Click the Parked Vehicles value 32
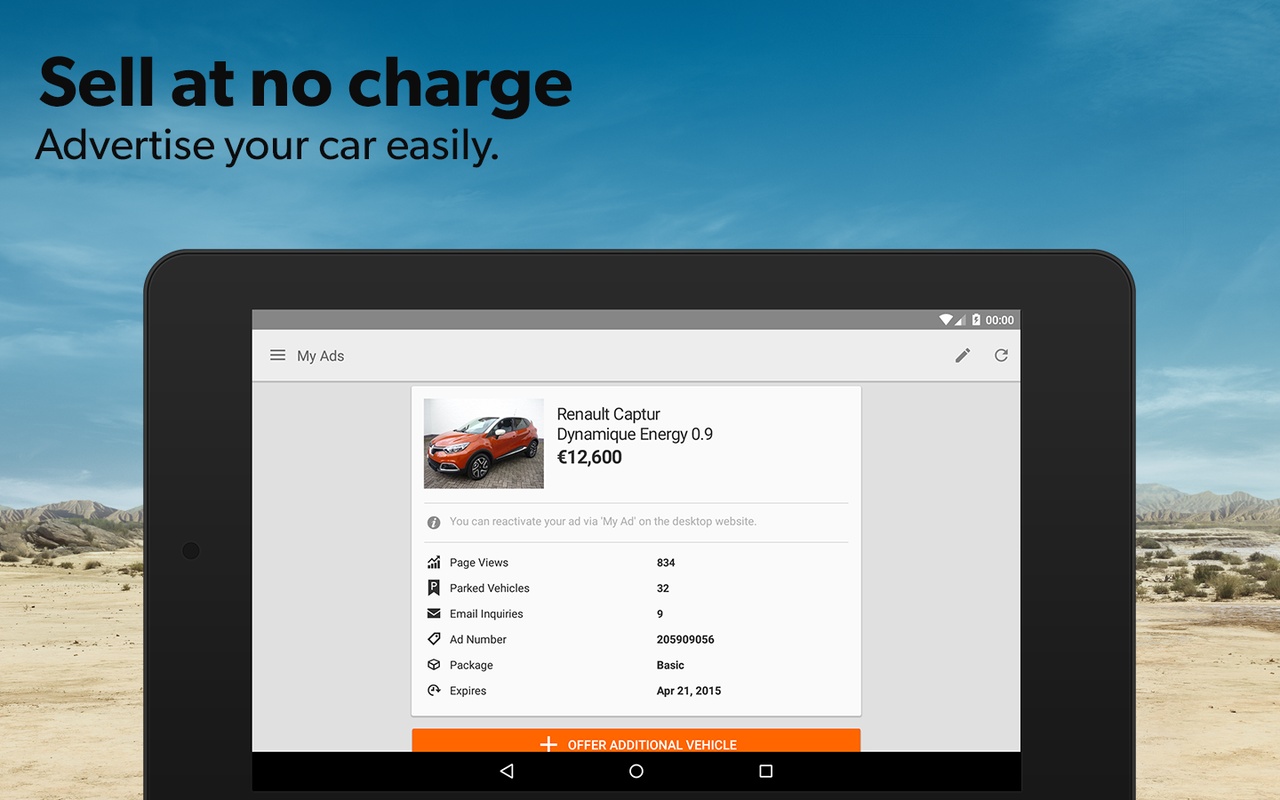Image resolution: width=1280 pixels, height=800 pixels. (x=663, y=588)
